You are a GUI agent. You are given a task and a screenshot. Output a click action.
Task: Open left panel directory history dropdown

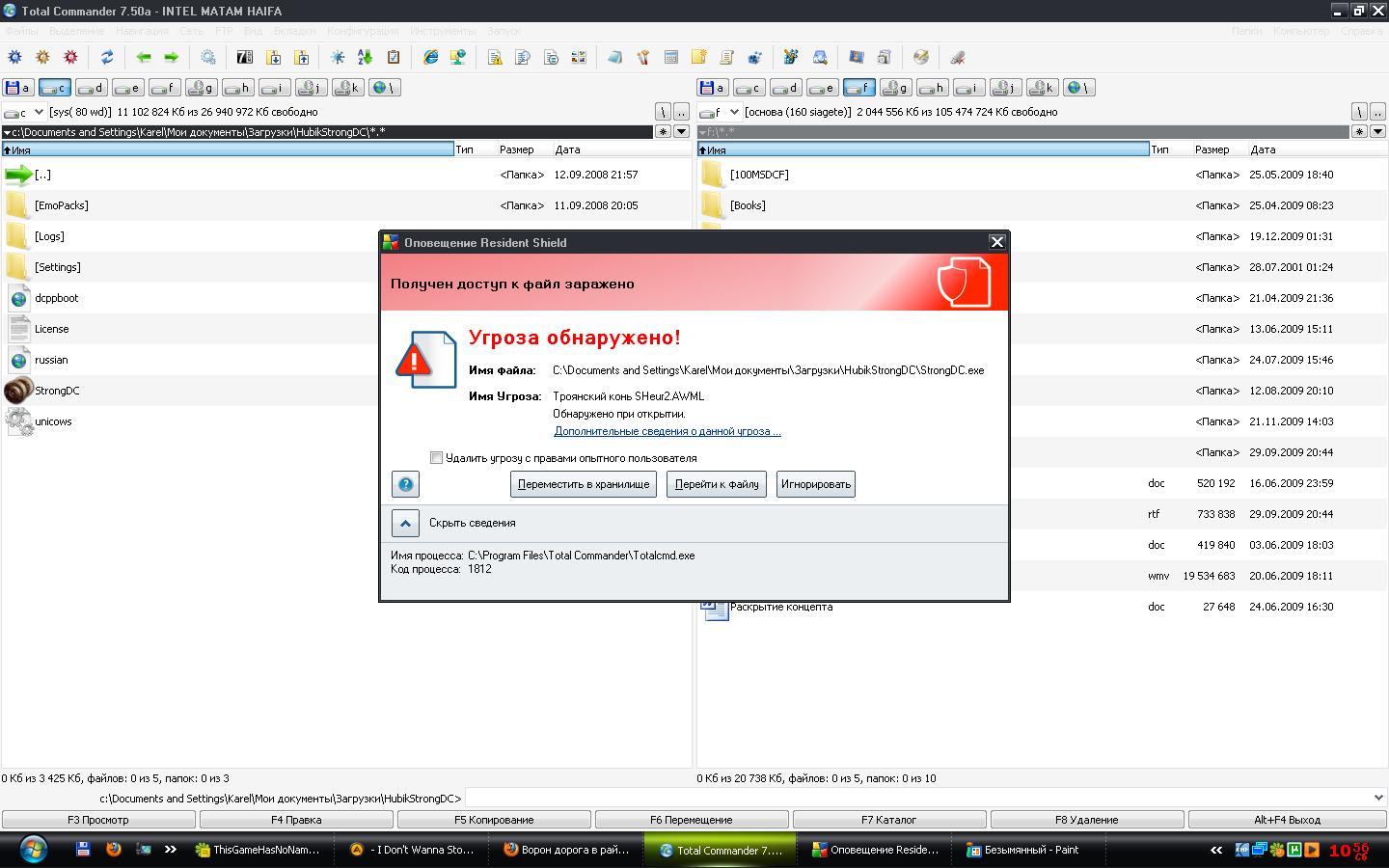[681, 132]
